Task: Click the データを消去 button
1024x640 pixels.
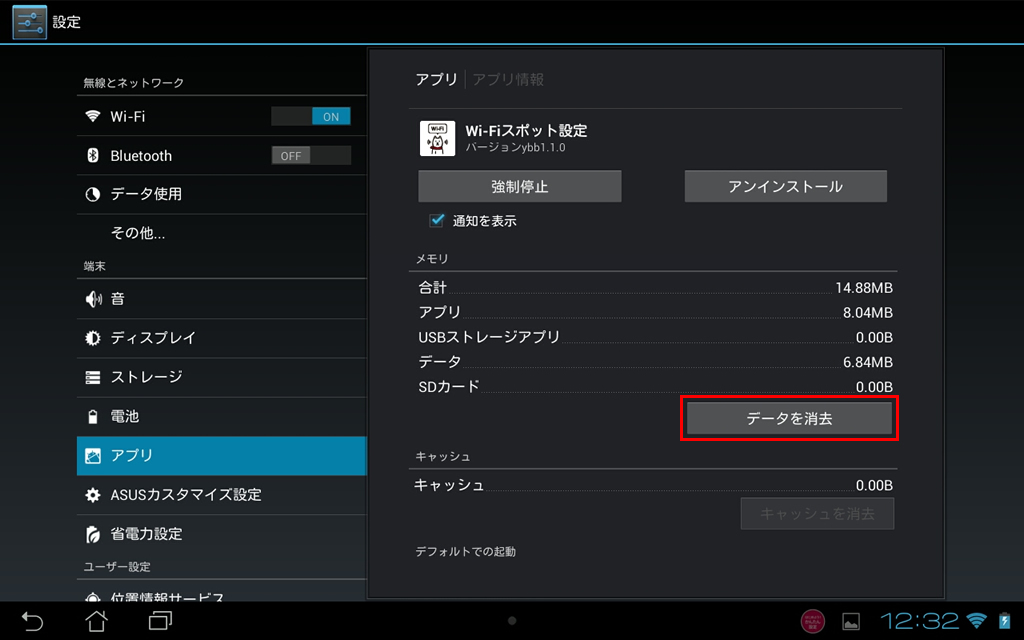Action: tap(790, 419)
